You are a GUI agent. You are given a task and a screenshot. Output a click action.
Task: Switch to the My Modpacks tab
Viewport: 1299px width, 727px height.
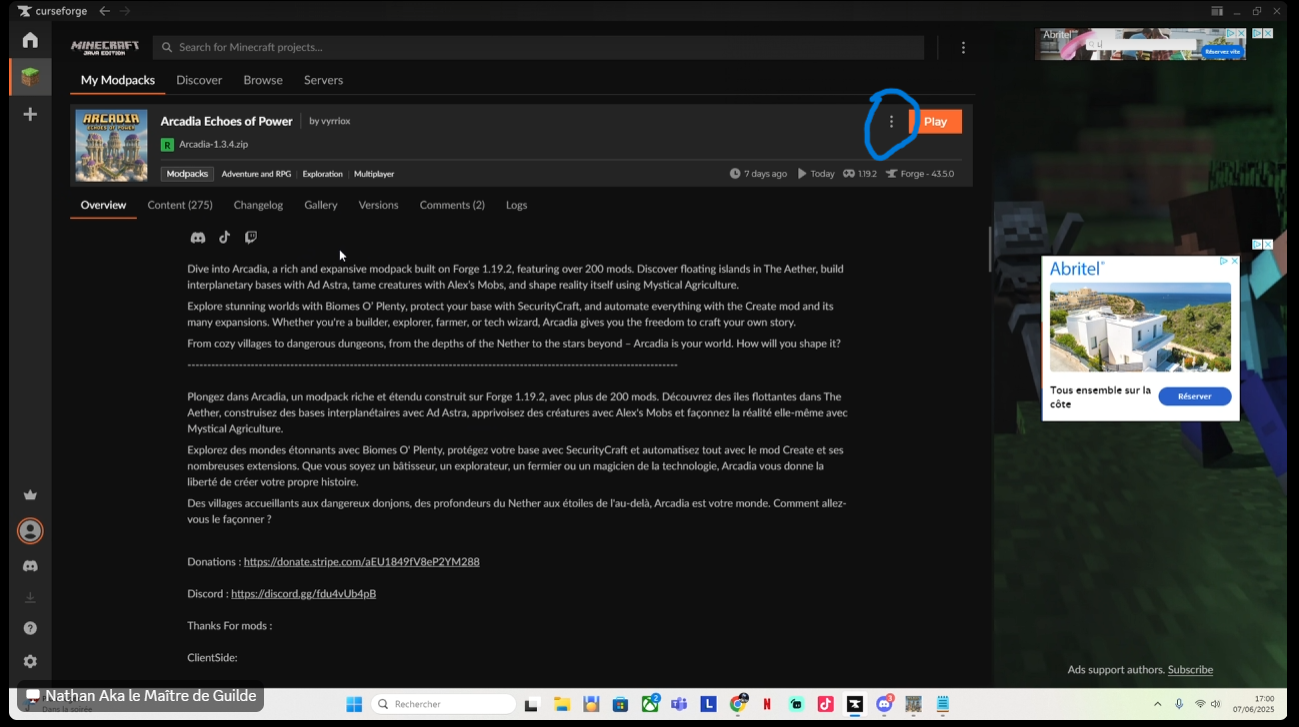(118, 80)
